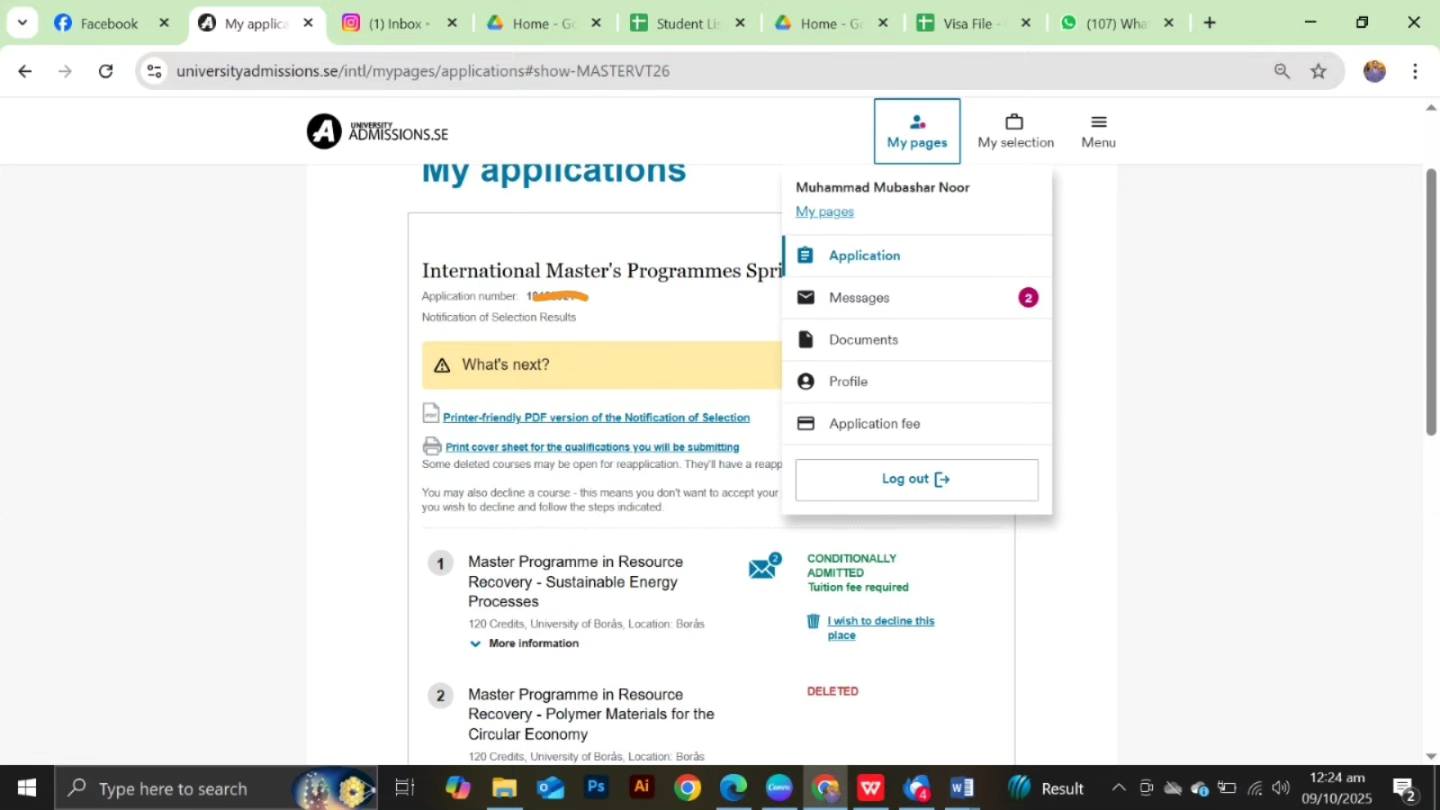This screenshot has width=1440, height=810.
Task: Reload the page
Action: [106, 71]
